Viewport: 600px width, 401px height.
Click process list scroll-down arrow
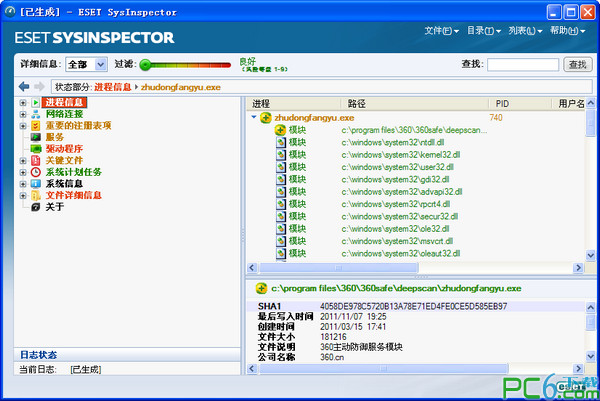click(590, 255)
